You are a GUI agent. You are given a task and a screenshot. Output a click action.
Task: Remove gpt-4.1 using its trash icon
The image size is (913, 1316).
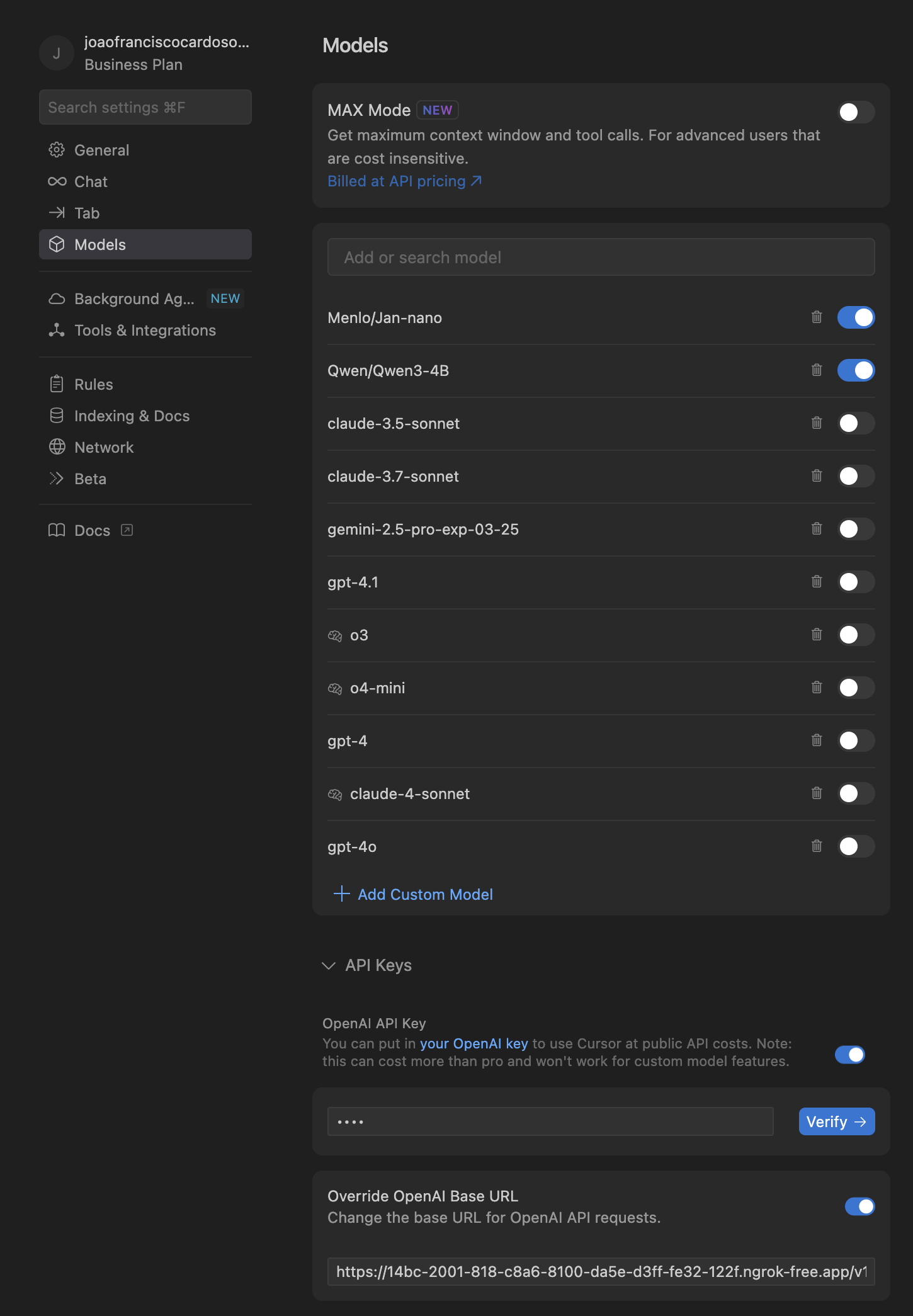(x=817, y=582)
